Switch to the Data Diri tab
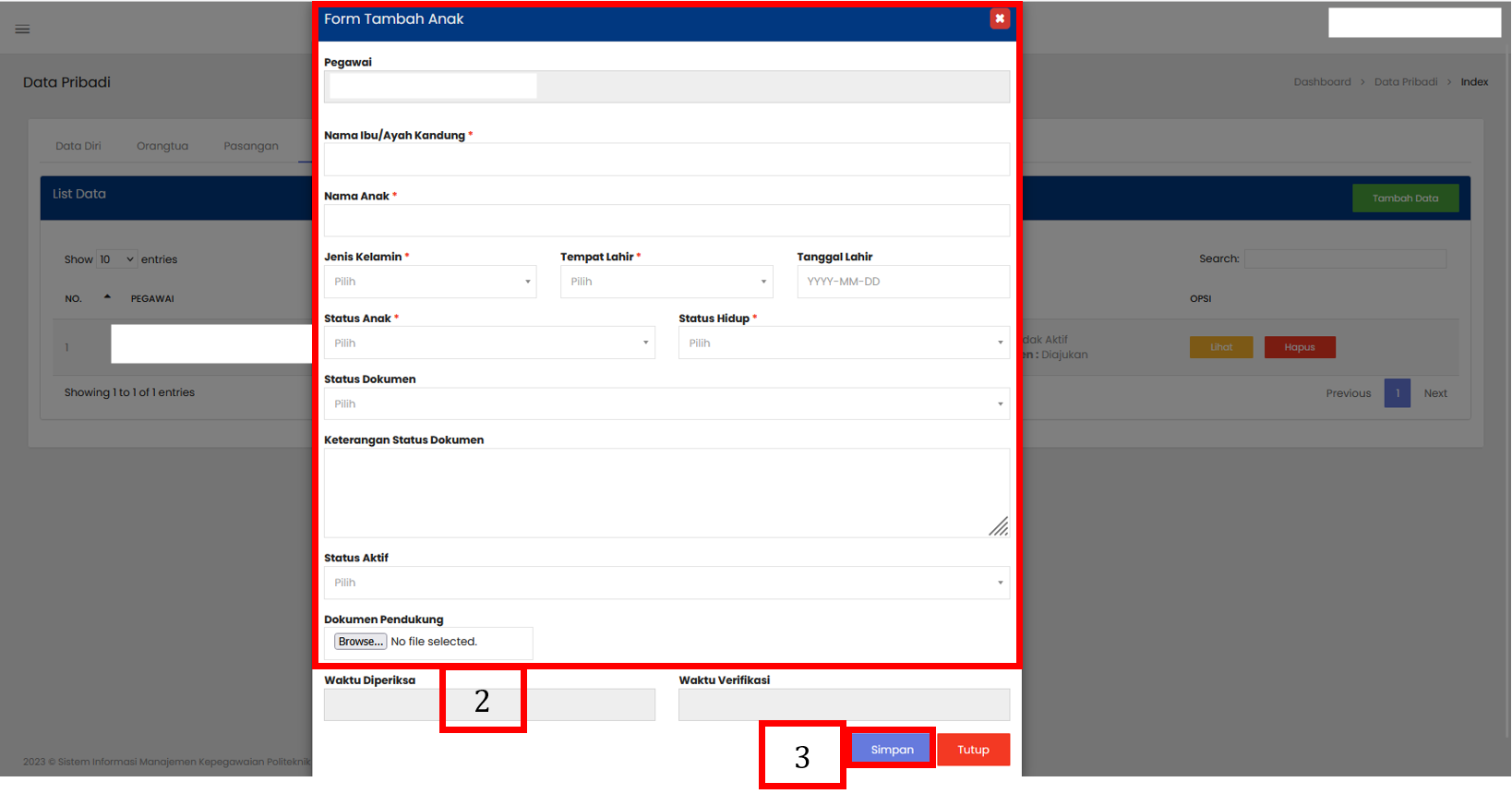This screenshot has width=1512, height=794. coord(78,146)
